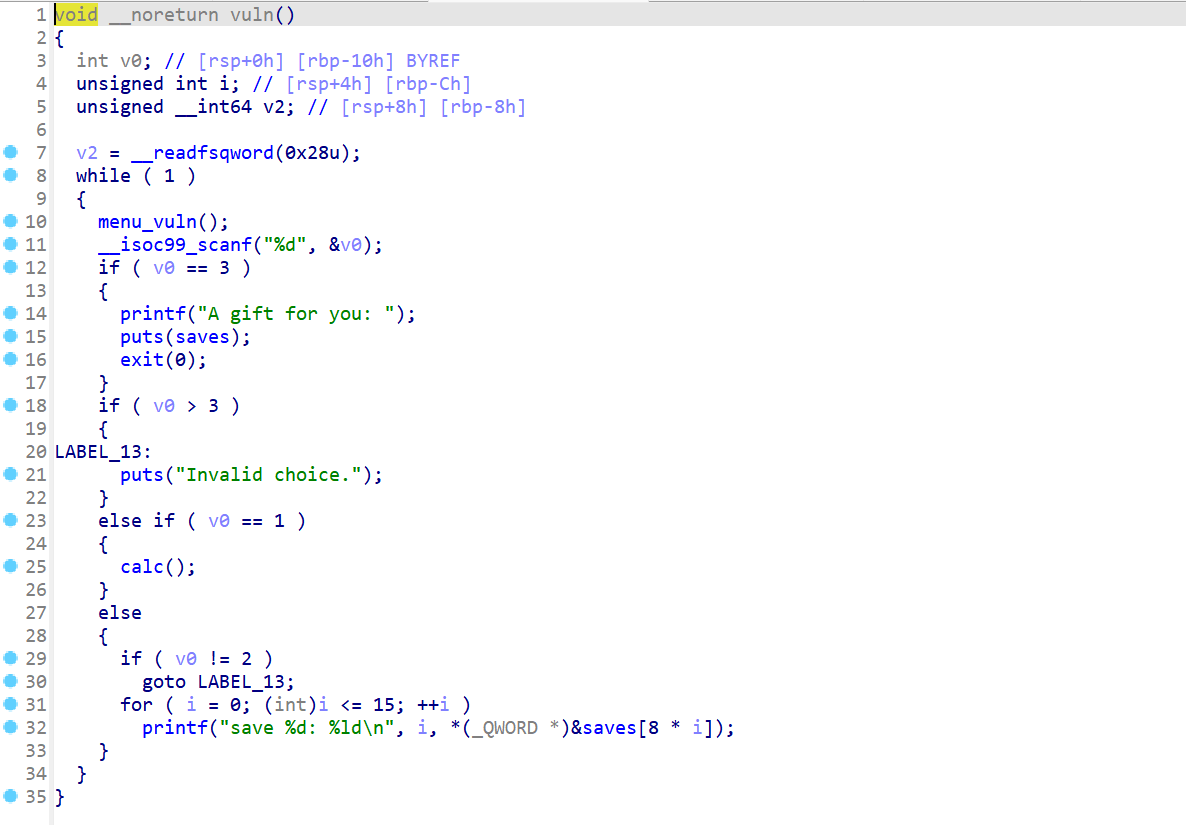
Task: Select the highlighted void keyword
Action: coord(76,15)
